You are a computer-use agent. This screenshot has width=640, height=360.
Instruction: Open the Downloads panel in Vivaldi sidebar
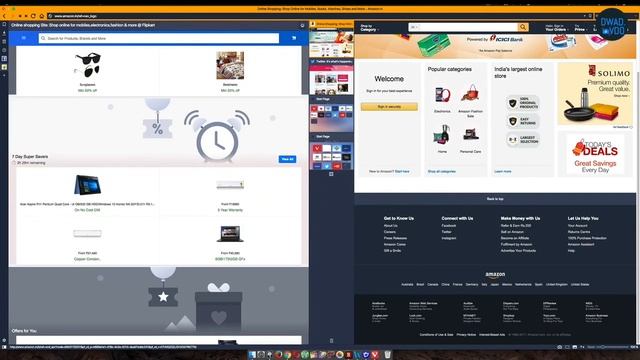(x=4, y=33)
